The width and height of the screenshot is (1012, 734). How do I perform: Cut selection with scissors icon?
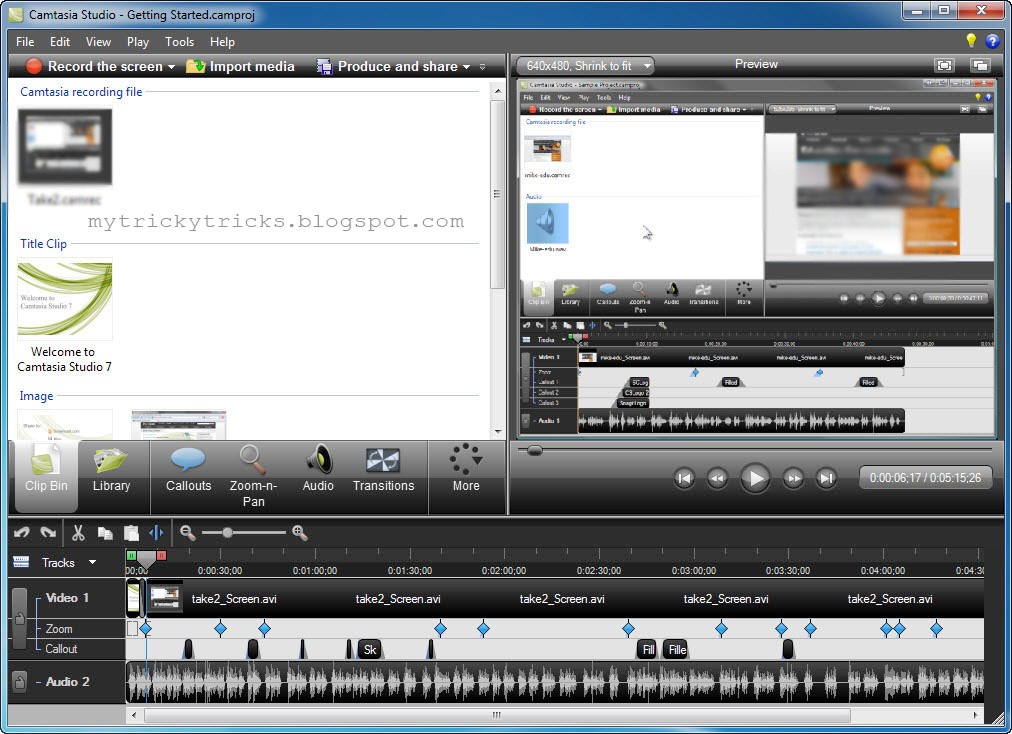coord(78,533)
